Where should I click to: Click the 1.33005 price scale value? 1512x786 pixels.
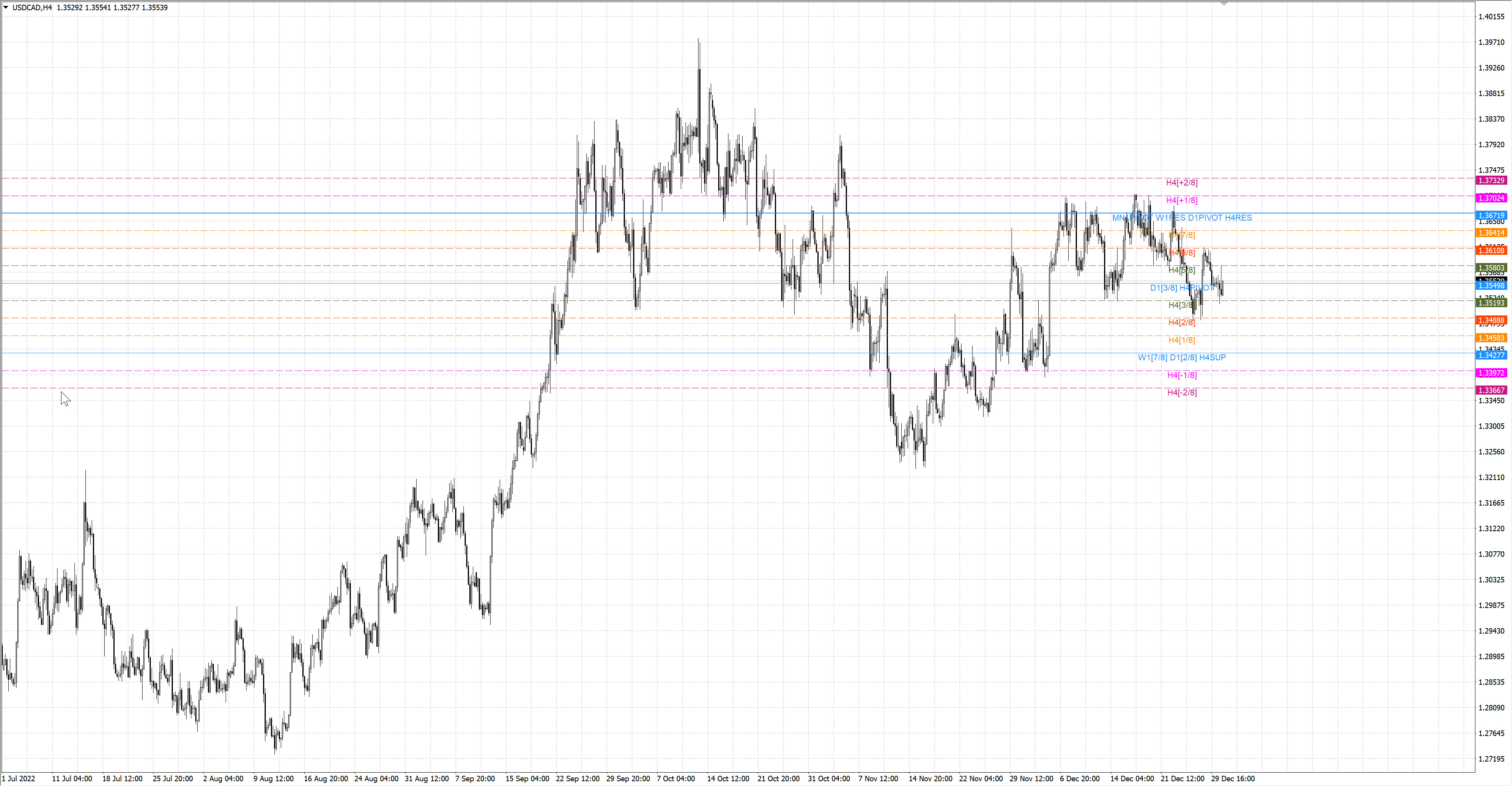[1492, 426]
